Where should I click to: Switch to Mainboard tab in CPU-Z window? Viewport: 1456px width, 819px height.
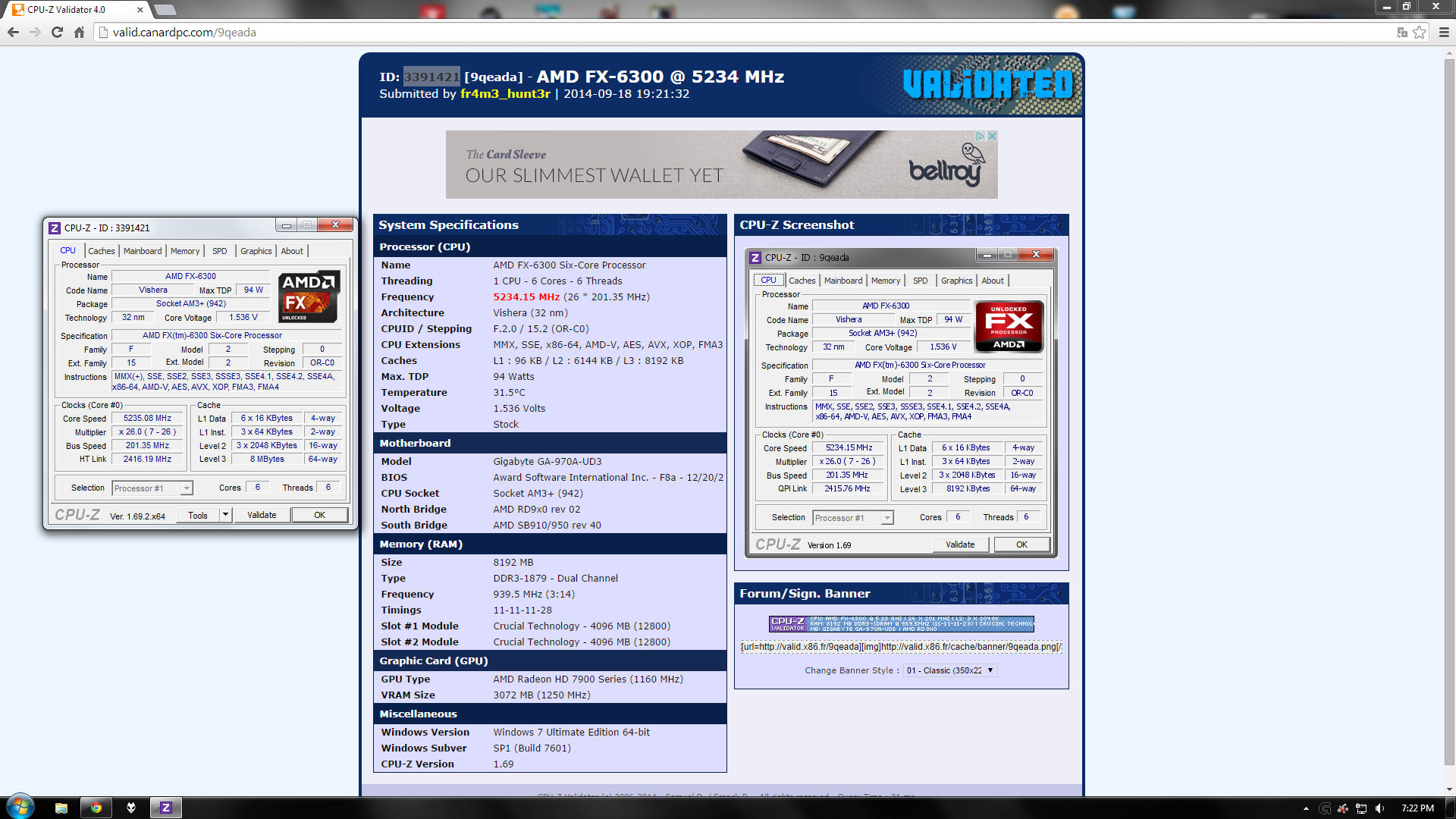point(143,251)
